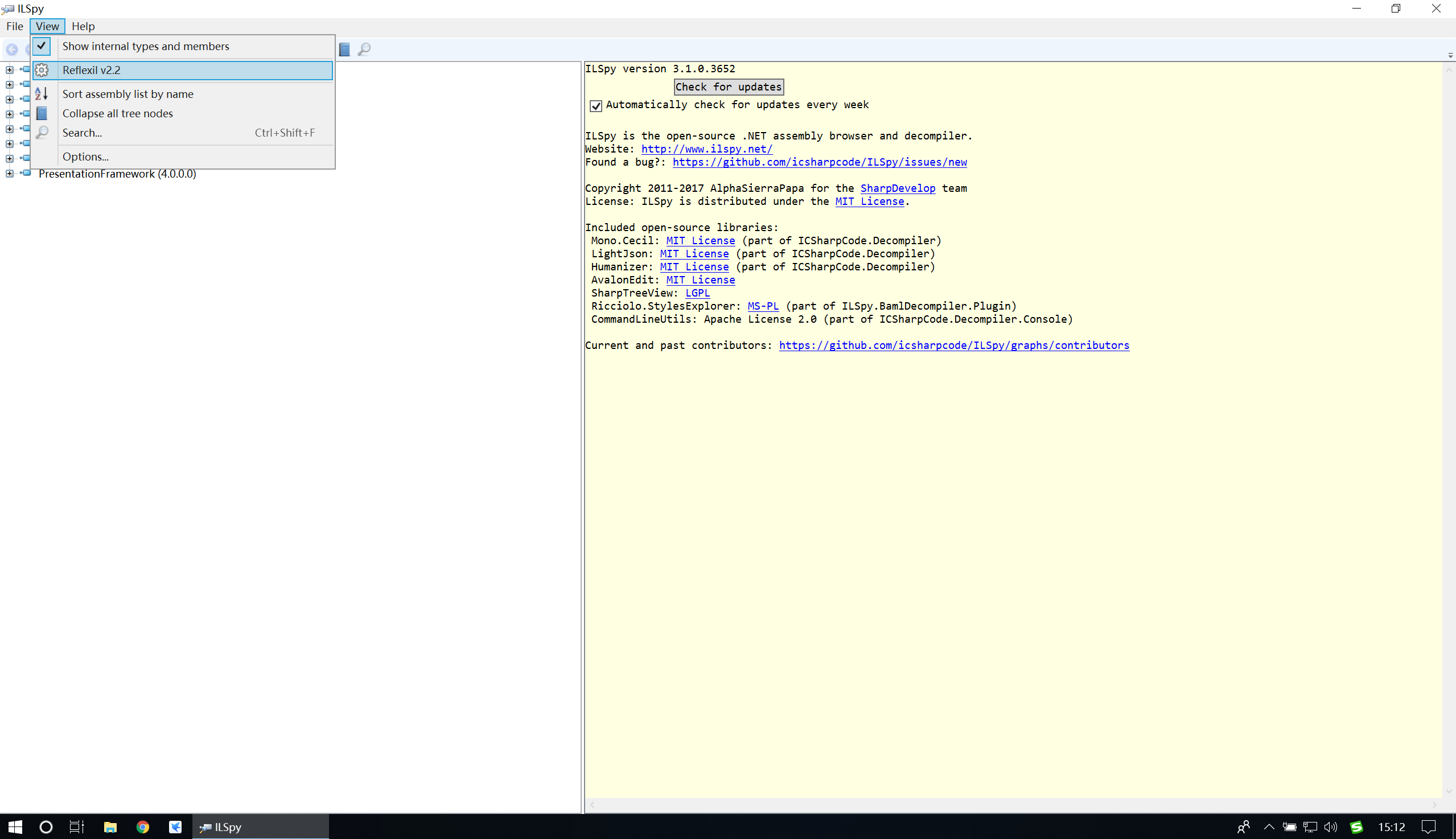Screen dimensions: 1456x839
Task: Open the ILSpy GitHub issues/new link
Action: (819, 162)
